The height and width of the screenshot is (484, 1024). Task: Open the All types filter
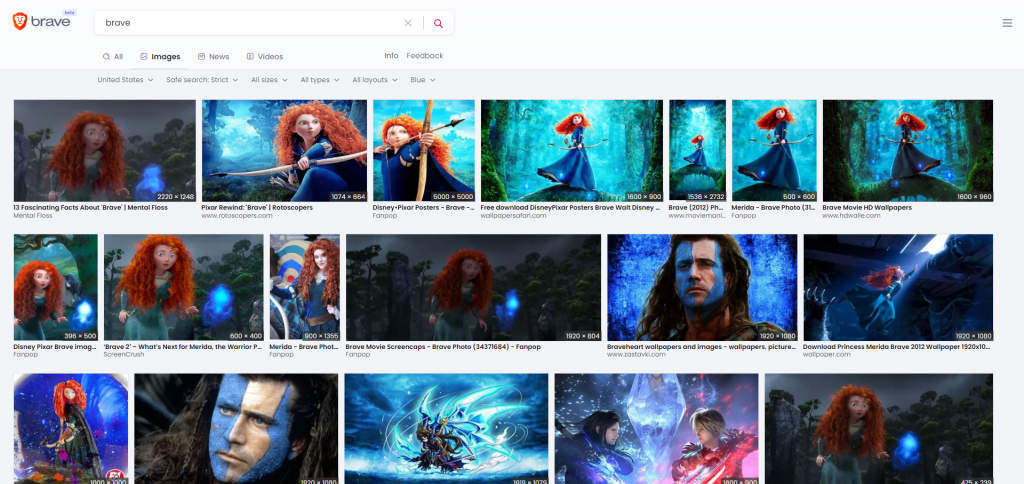click(320, 80)
